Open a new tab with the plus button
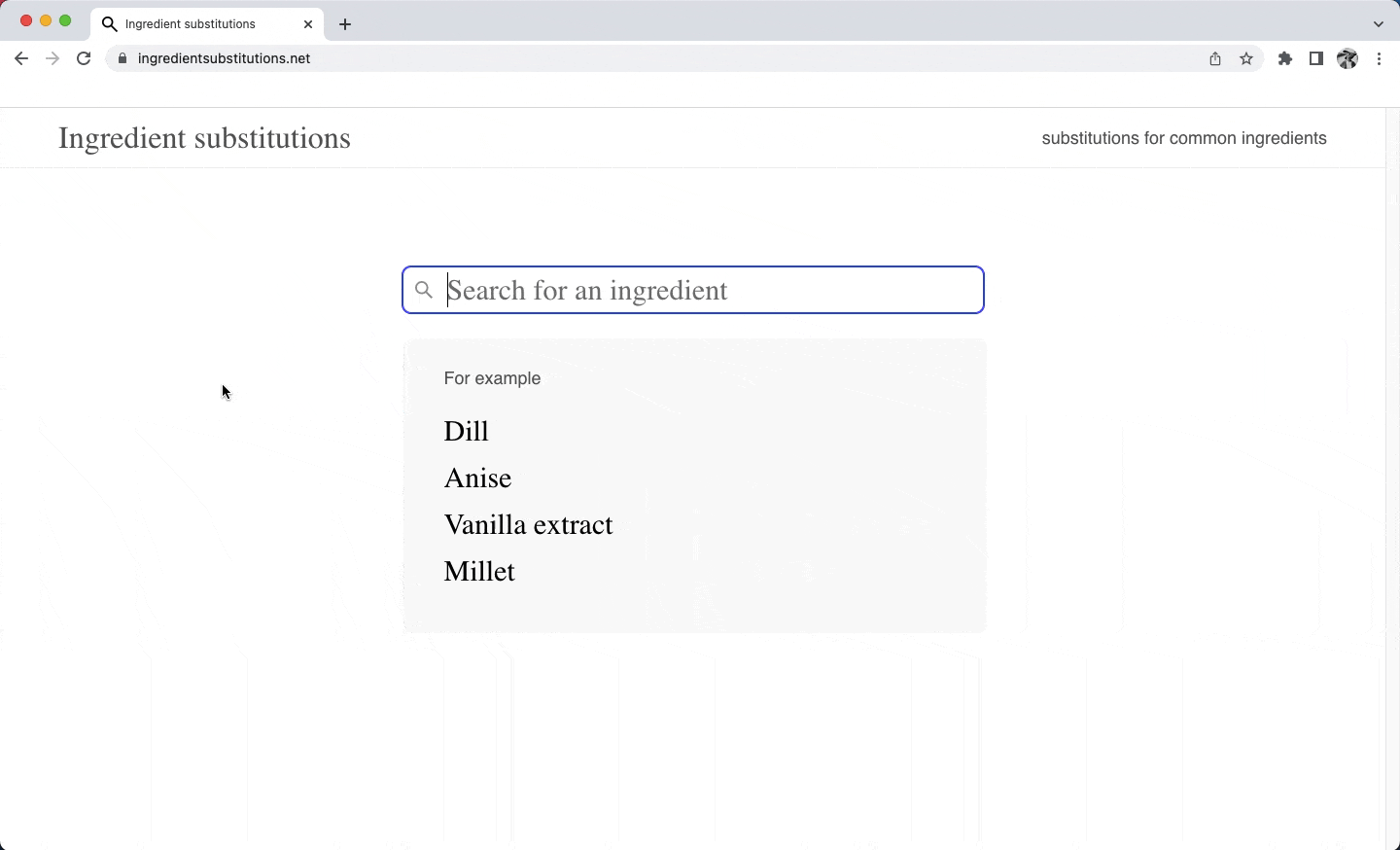The width and height of the screenshot is (1400, 850). (x=345, y=24)
